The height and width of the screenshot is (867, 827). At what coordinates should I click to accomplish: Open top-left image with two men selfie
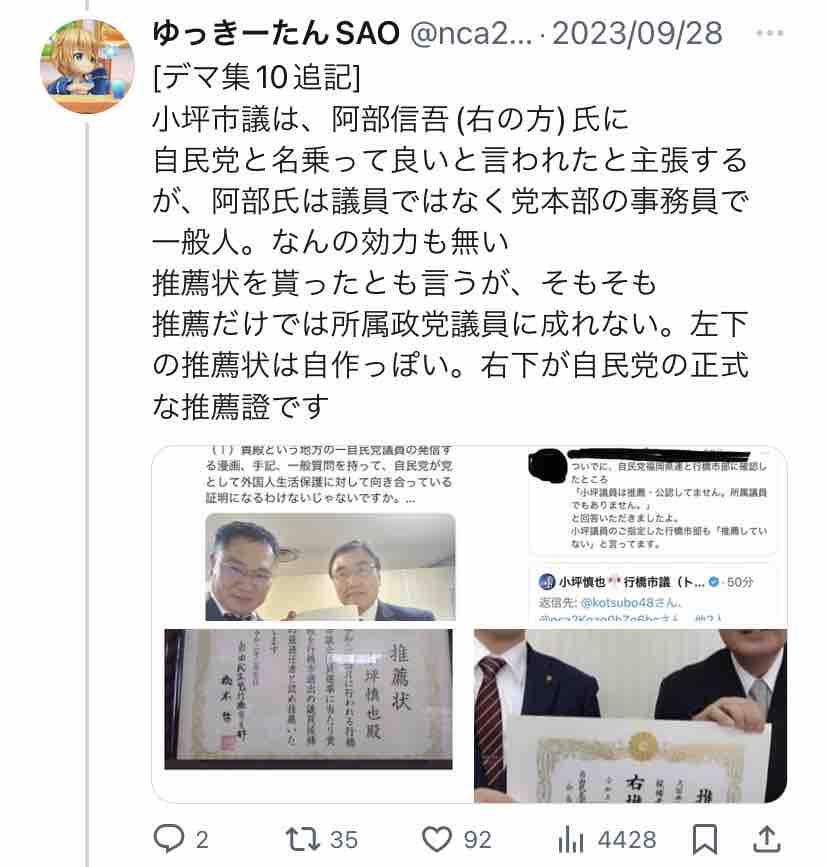(312, 534)
